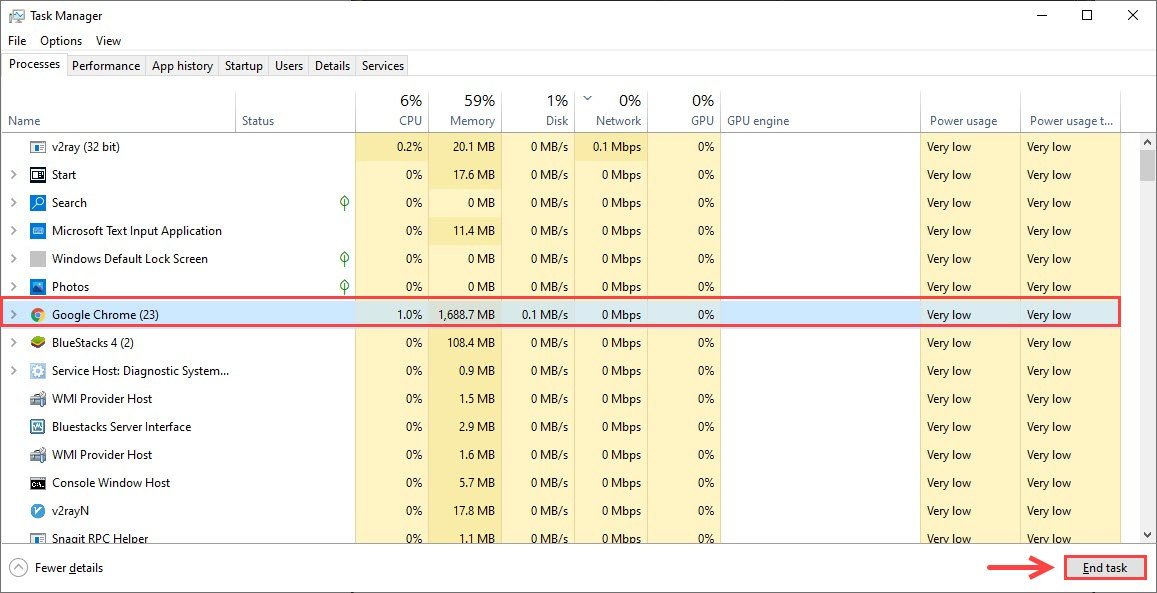Screen dimensions: 1157x593
Task: Click the Start process icon
Action: click(x=38, y=175)
